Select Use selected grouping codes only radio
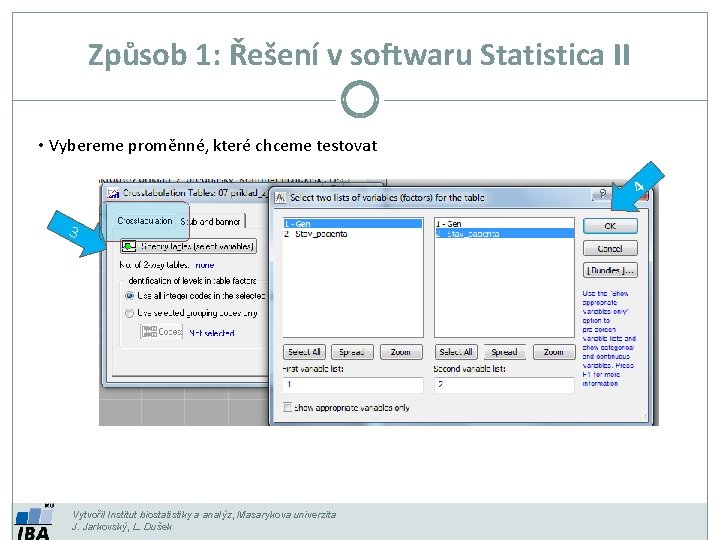Viewport: 720px width, 540px height. pos(129,313)
